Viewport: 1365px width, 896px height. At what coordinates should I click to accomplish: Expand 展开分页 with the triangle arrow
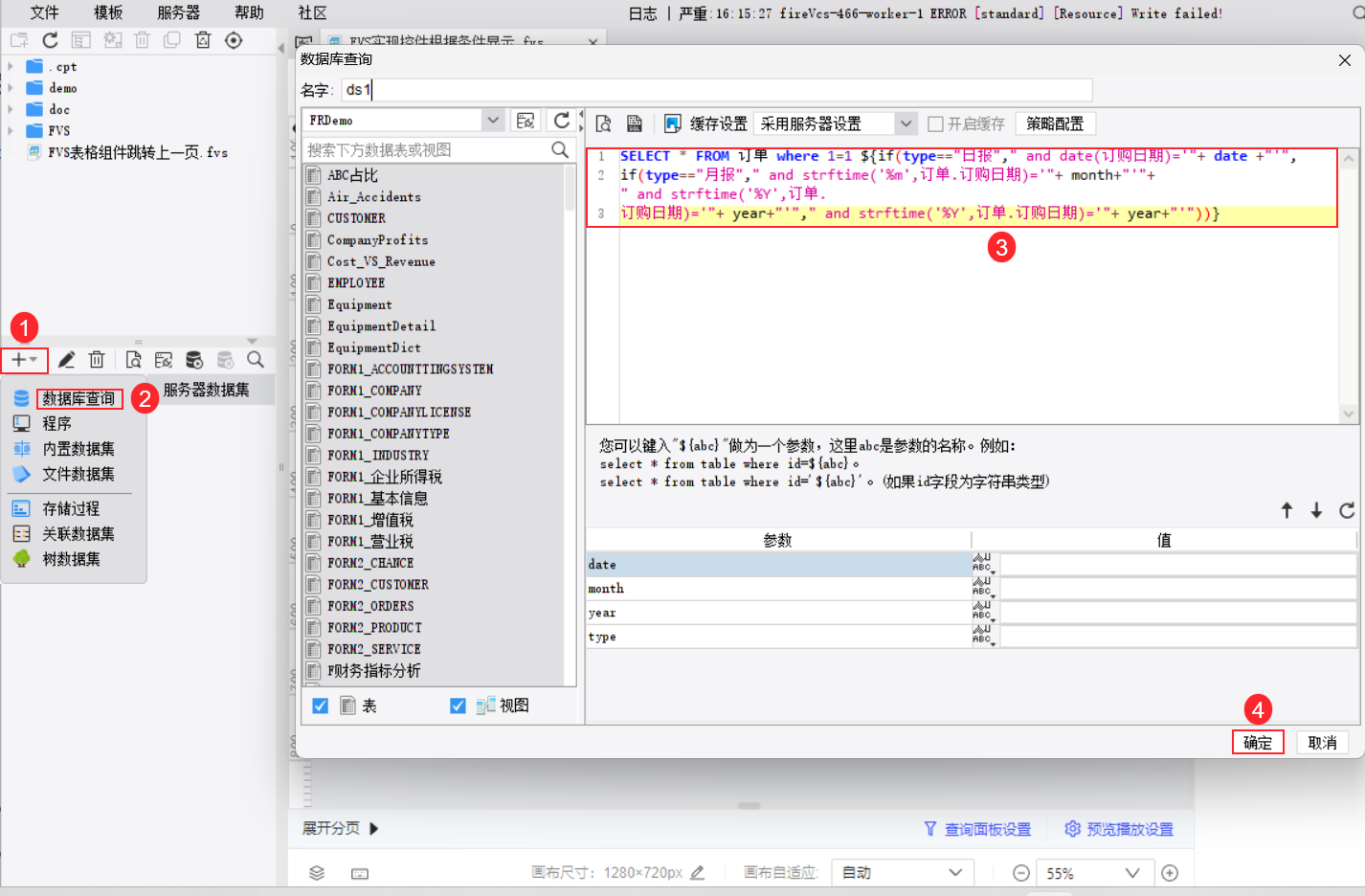(x=374, y=829)
